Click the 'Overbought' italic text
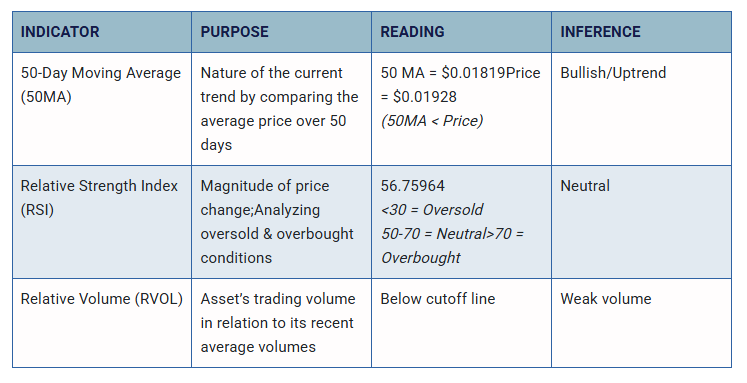 421,258
